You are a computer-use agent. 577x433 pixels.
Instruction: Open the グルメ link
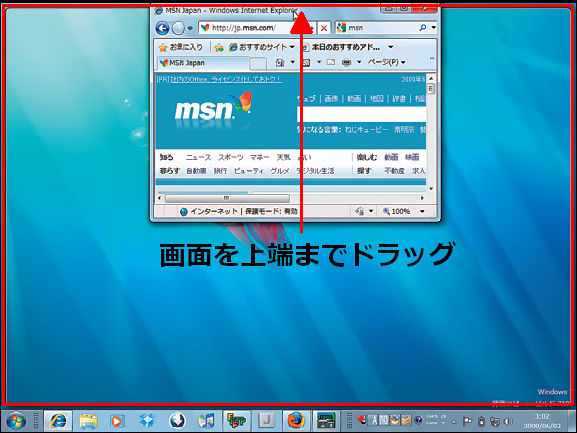tap(280, 171)
